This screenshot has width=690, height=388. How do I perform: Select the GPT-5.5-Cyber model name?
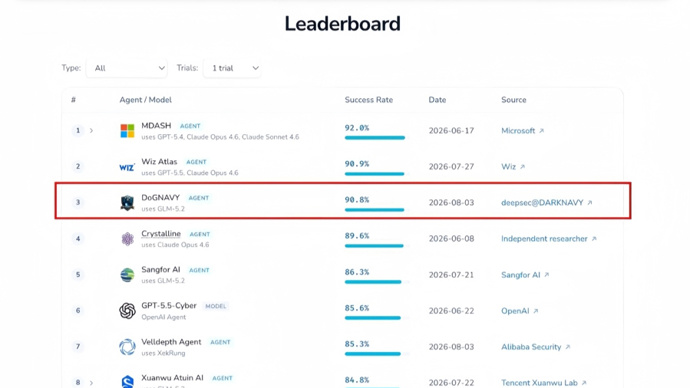169,306
